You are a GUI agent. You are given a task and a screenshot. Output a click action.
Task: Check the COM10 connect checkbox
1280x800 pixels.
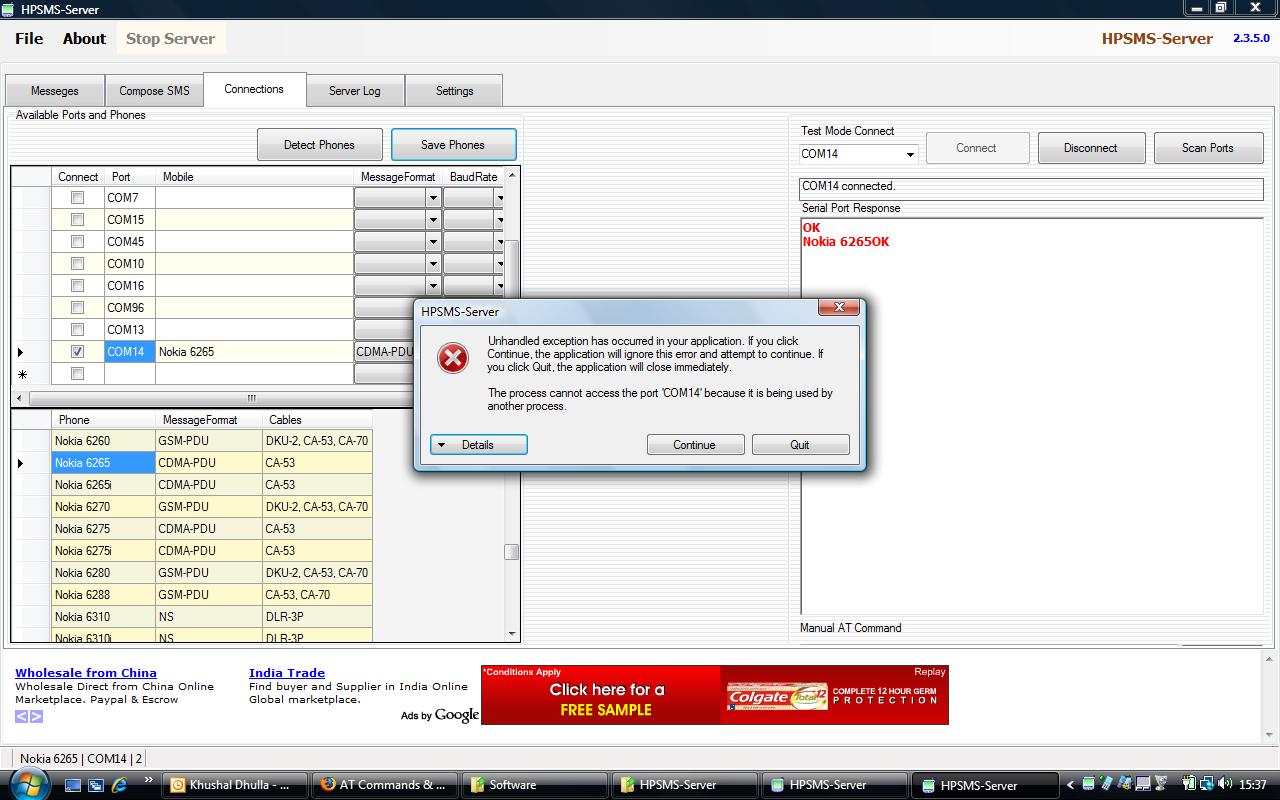point(77,264)
